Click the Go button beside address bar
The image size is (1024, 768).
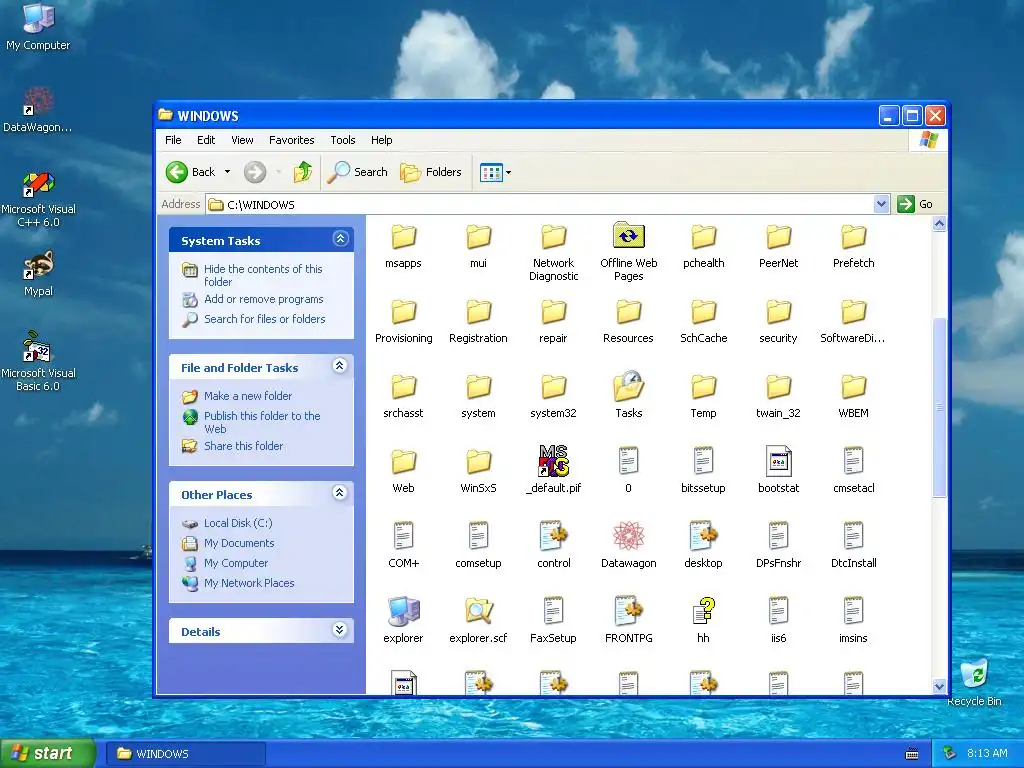tap(915, 204)
